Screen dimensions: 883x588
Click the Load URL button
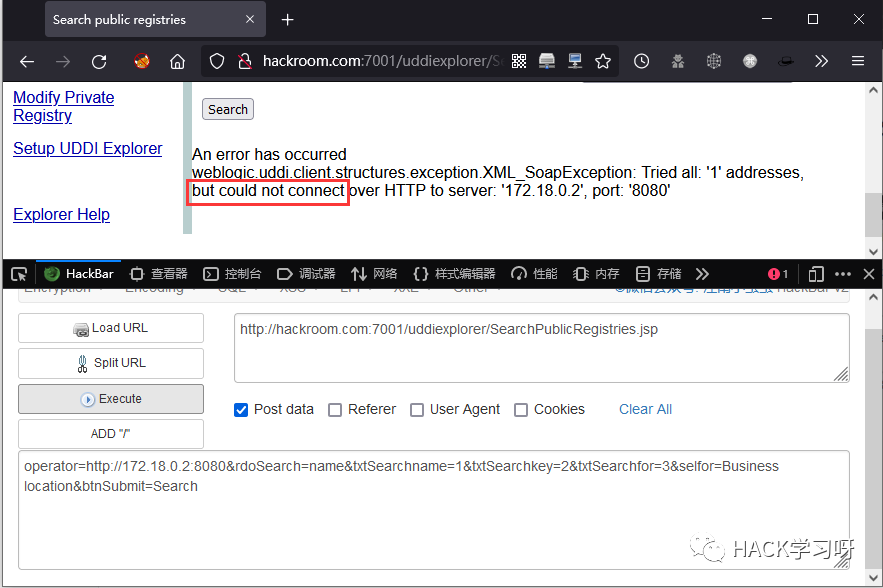pyautogui.click(x=111, y=328)
